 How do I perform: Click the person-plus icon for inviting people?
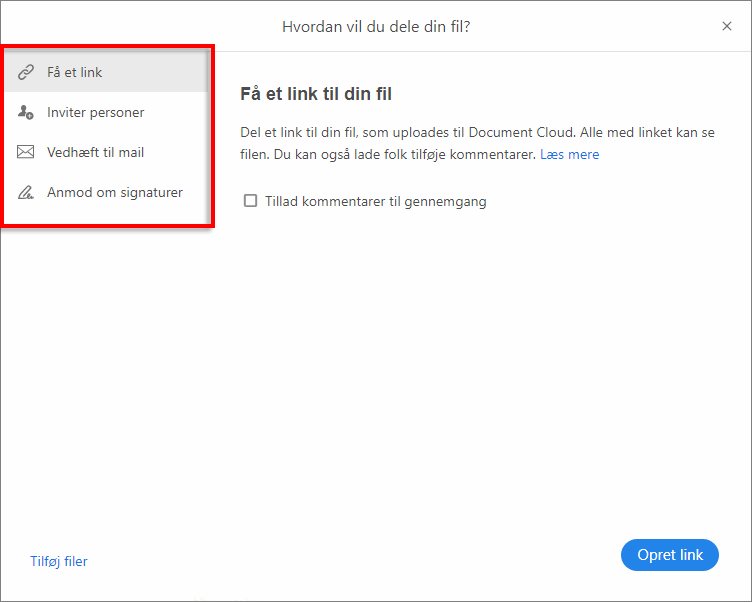click(26, 113)
